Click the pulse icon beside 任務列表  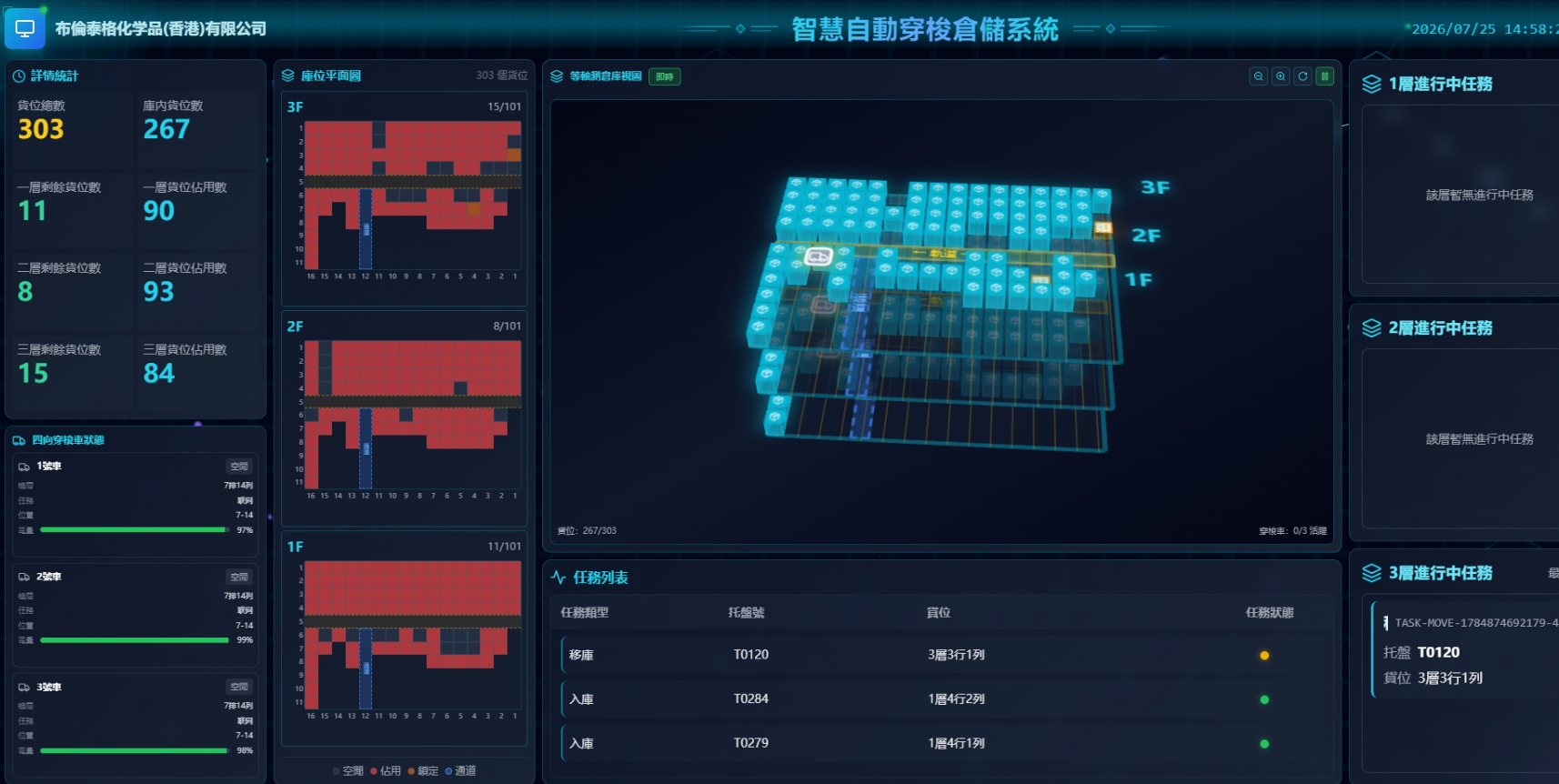[558, 578]
